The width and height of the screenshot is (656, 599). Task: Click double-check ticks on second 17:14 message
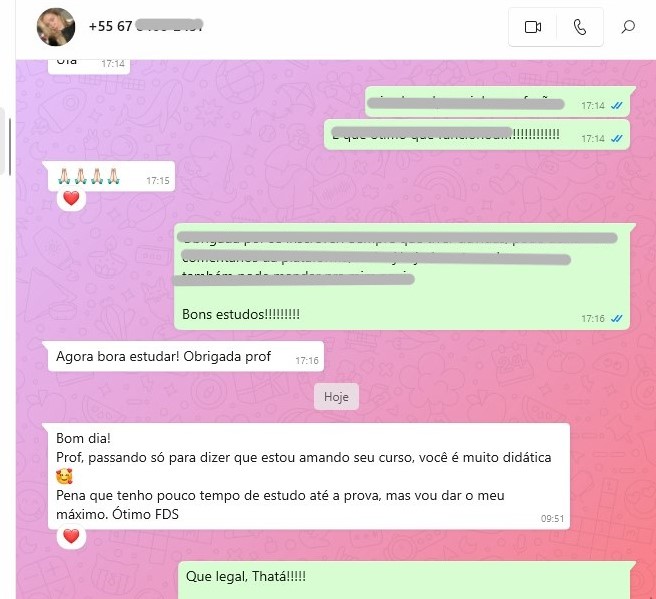pos(617,138)
